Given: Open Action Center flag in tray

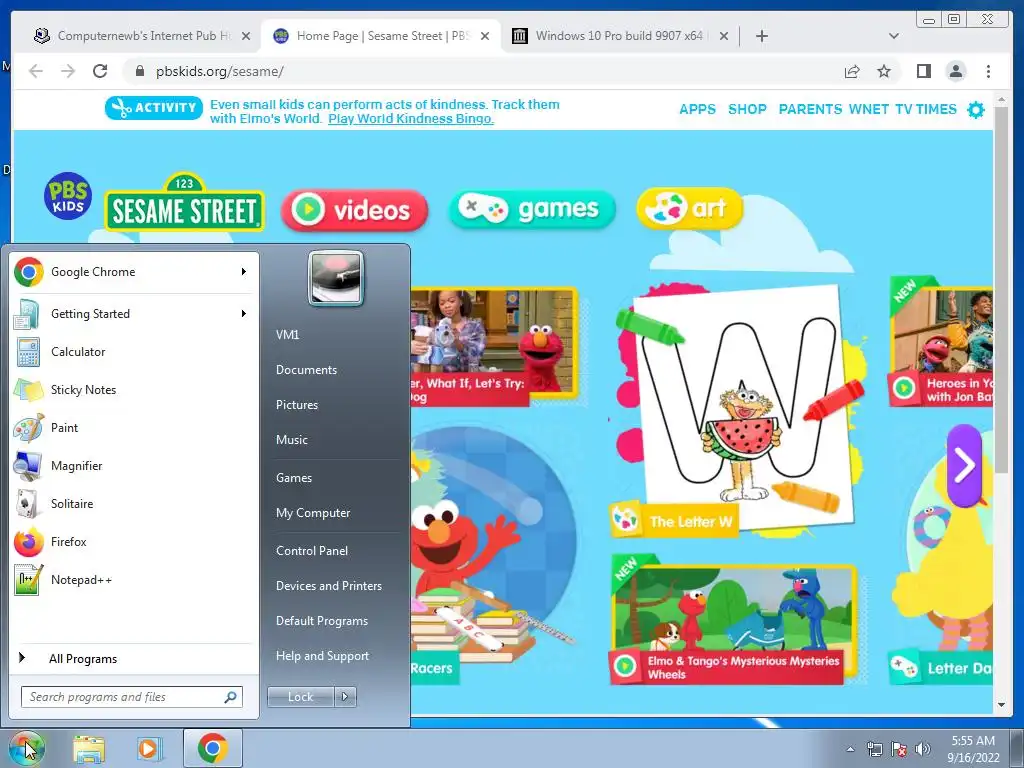Looking at the screenshot, I should click(899, 749).
